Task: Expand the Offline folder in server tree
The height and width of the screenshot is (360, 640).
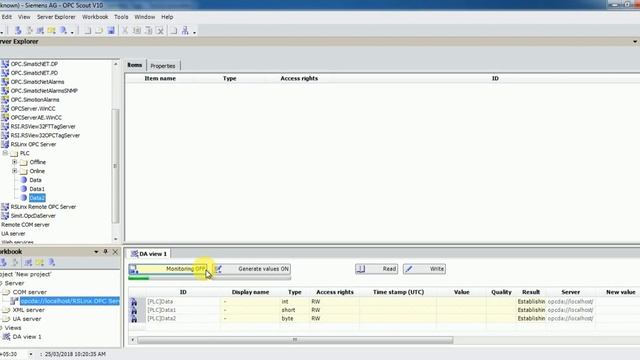Action: point(15,162)
